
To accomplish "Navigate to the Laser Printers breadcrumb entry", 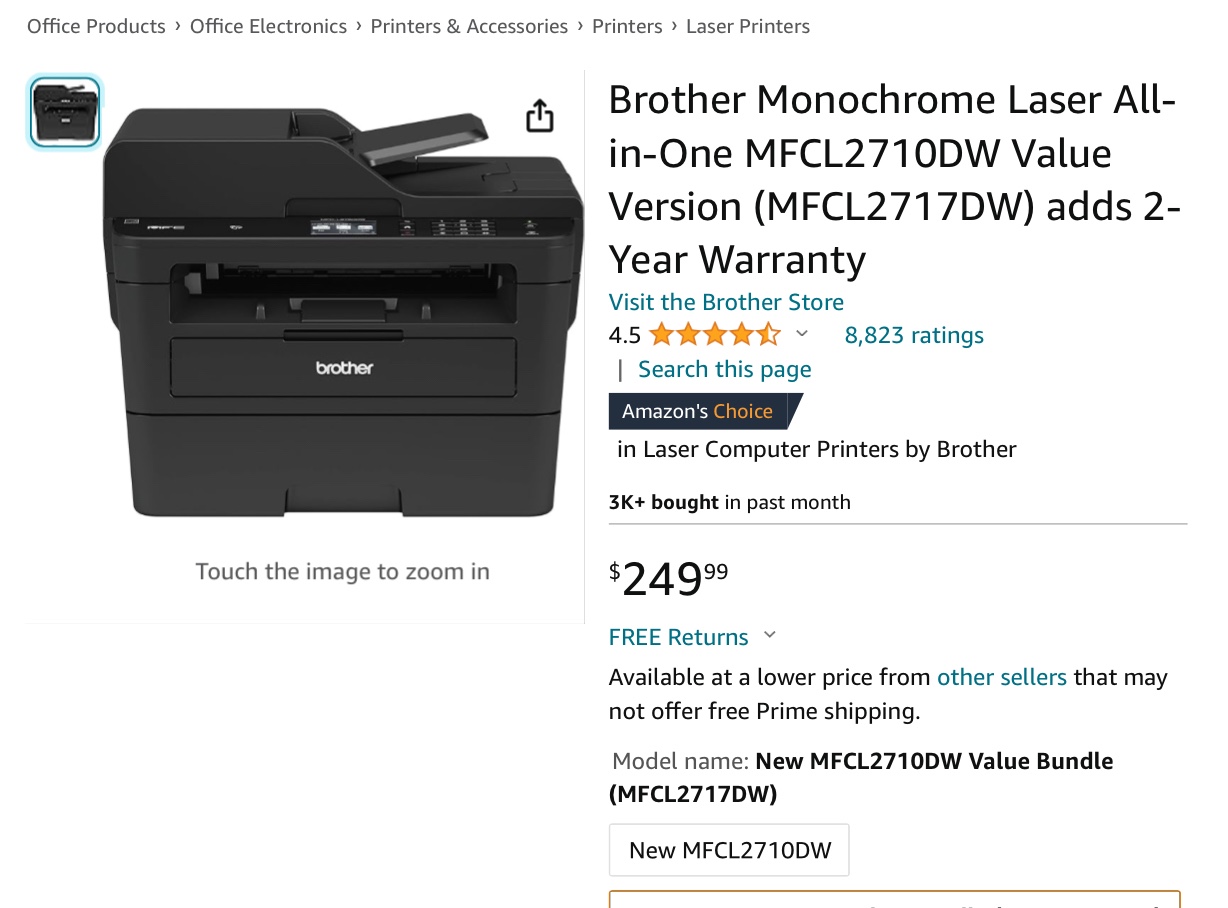I will tap(748, 26).
